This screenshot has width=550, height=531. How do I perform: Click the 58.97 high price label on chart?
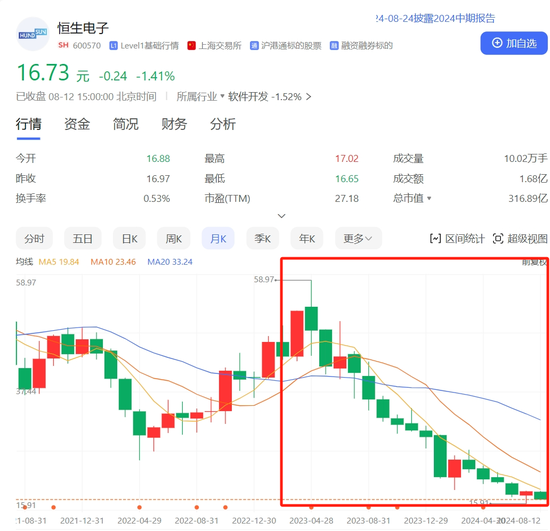264,280
